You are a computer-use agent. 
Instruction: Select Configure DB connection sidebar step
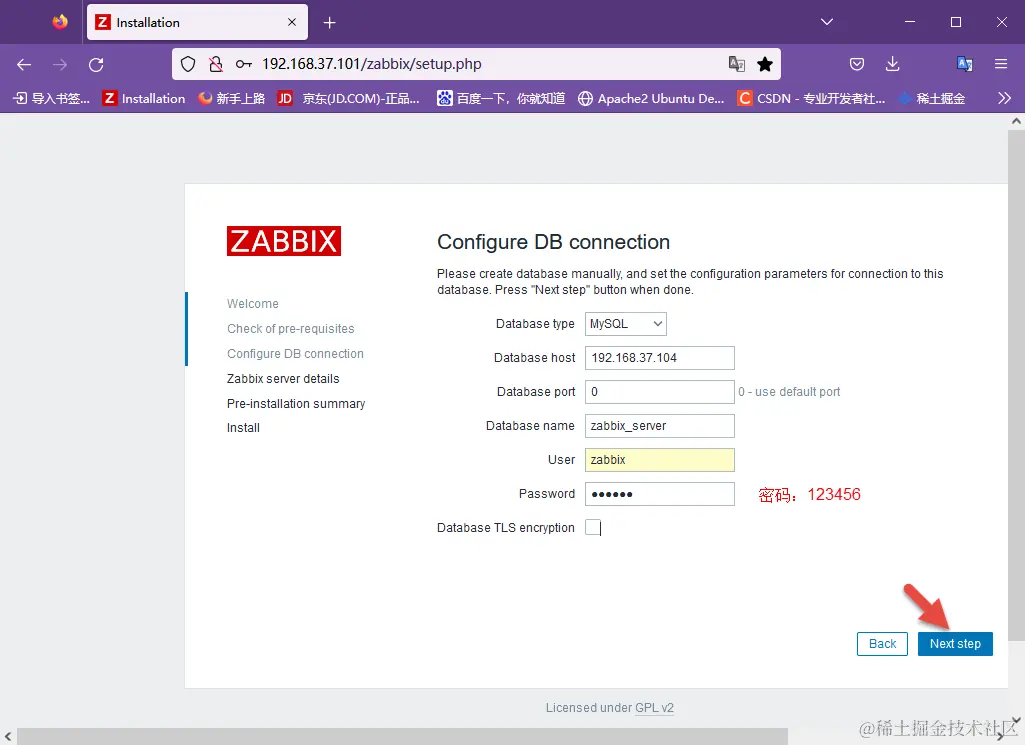295,354
